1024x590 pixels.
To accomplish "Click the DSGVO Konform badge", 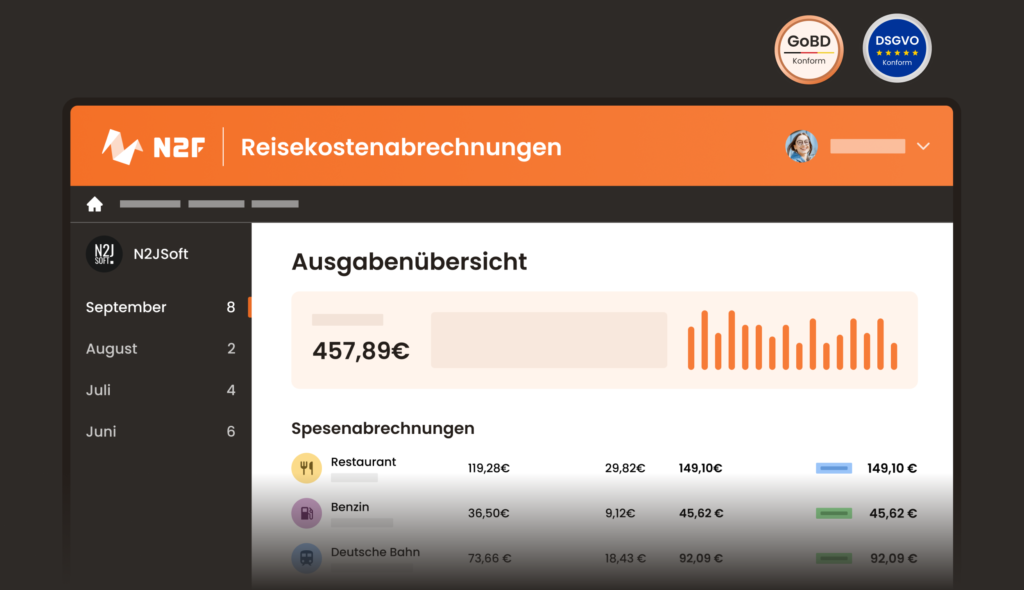I will [x=896, y=47].
